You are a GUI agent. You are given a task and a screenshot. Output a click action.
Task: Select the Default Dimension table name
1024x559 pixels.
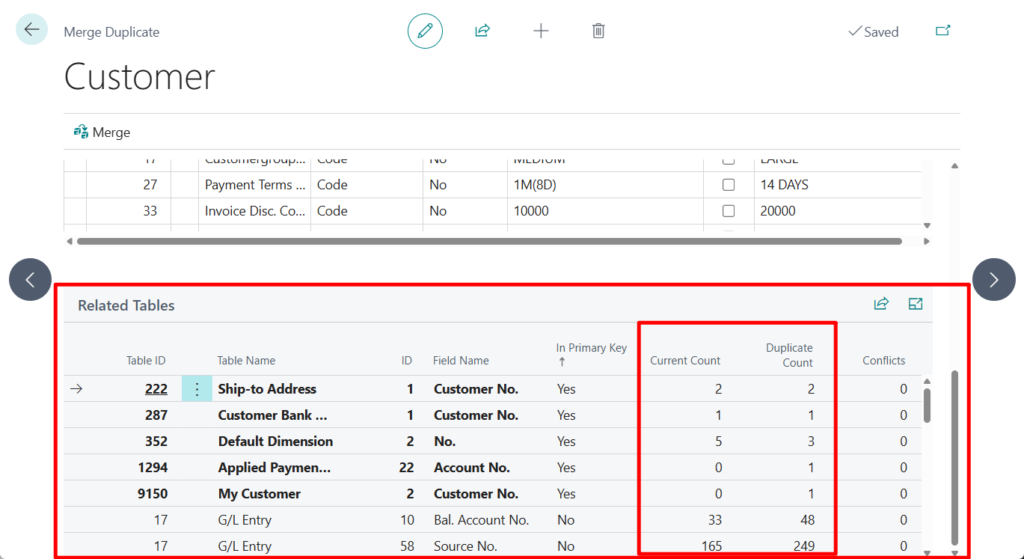[275, 441]
